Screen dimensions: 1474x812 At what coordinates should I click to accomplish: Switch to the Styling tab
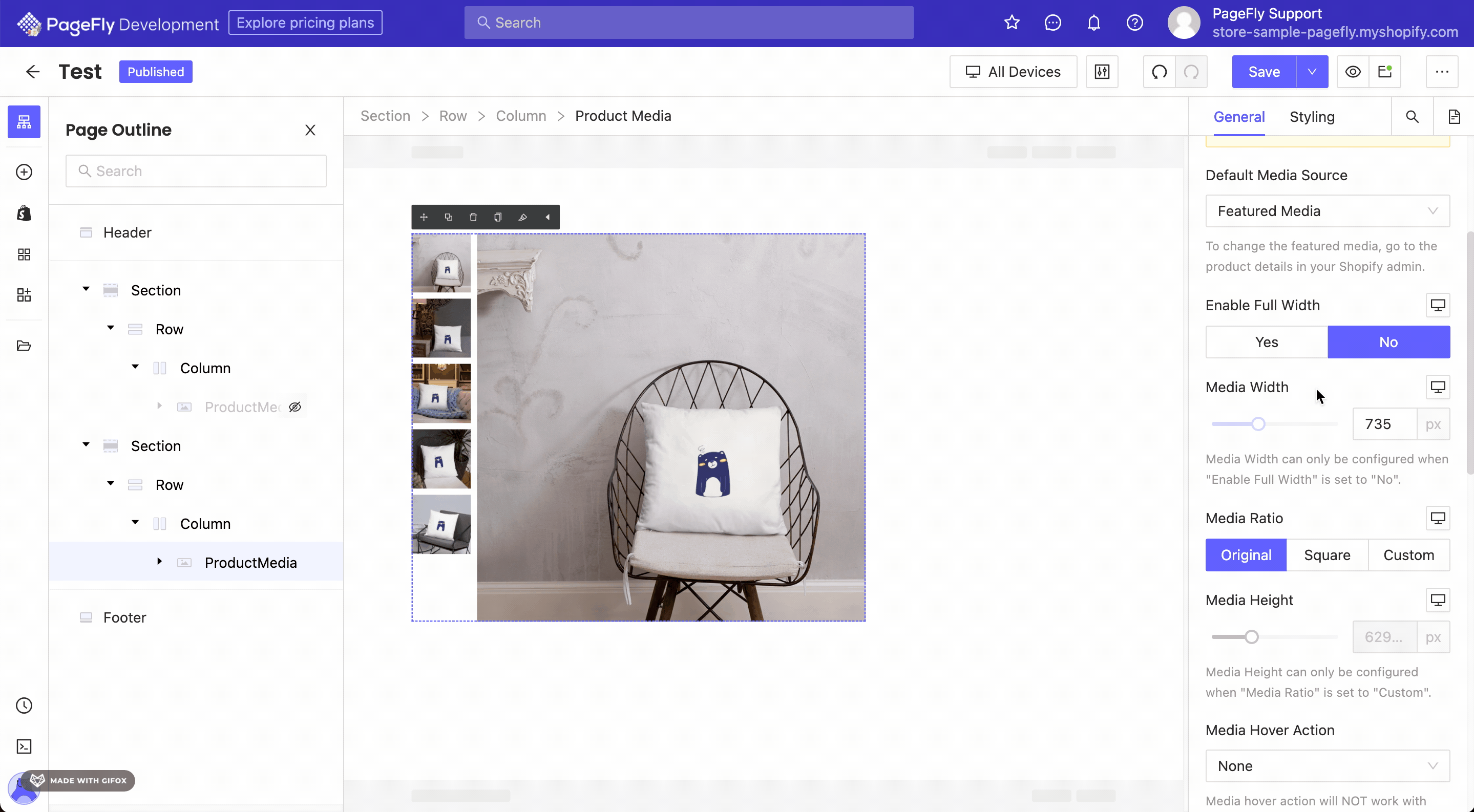pyautogui.click(x=1312, y=117)
